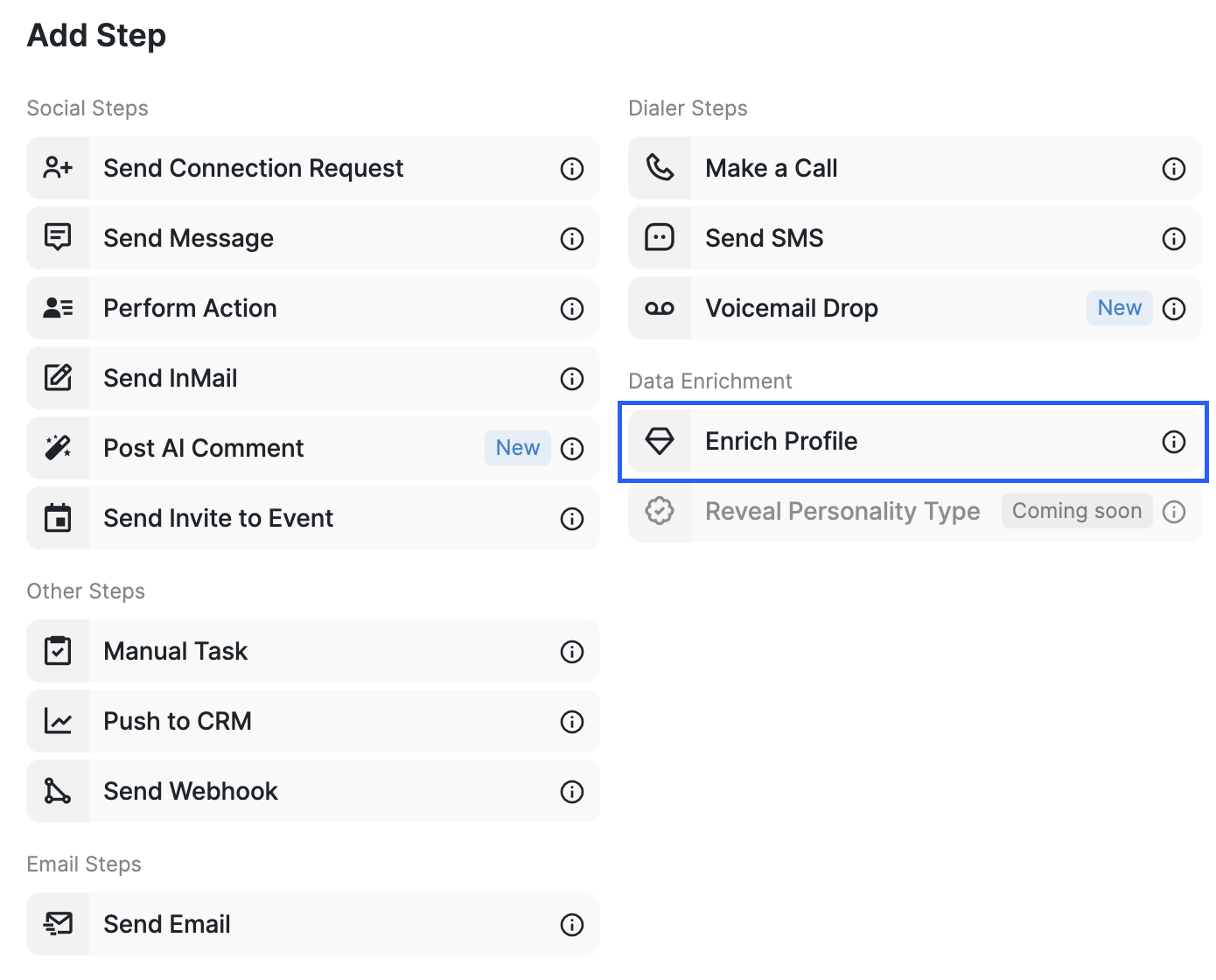
Task: Click the Enrich Profile diamond icon
Action: click(660, 441)
